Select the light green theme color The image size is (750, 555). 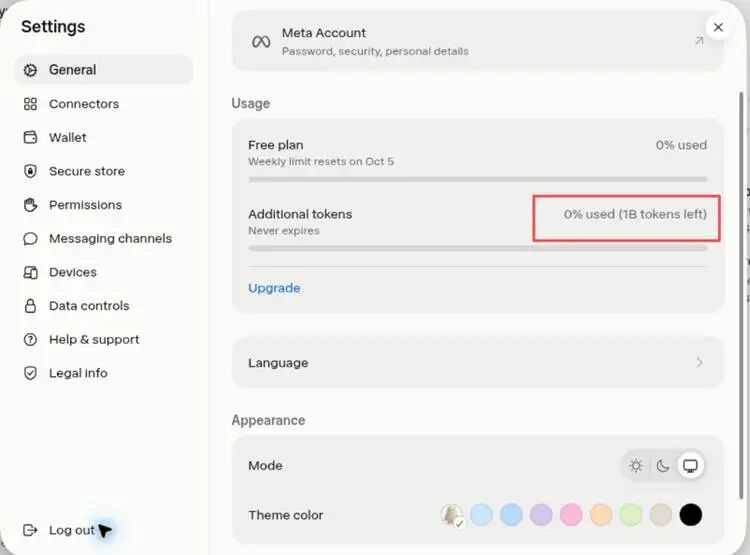tap(631, 515)
